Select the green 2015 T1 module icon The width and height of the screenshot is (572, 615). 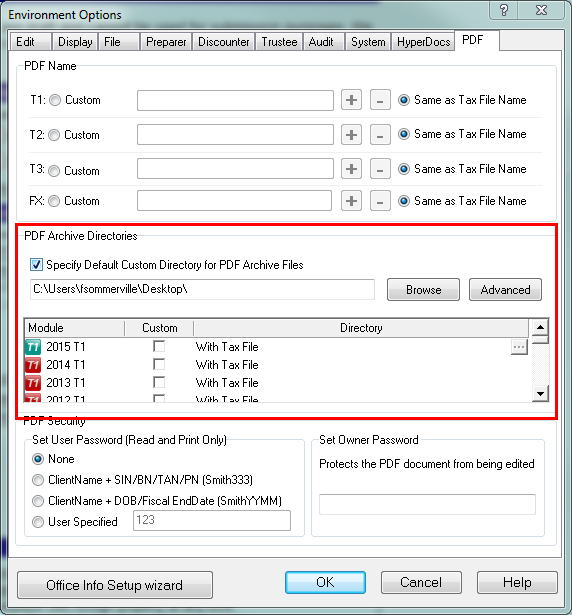pyautogui.click(x=33, y=347)
